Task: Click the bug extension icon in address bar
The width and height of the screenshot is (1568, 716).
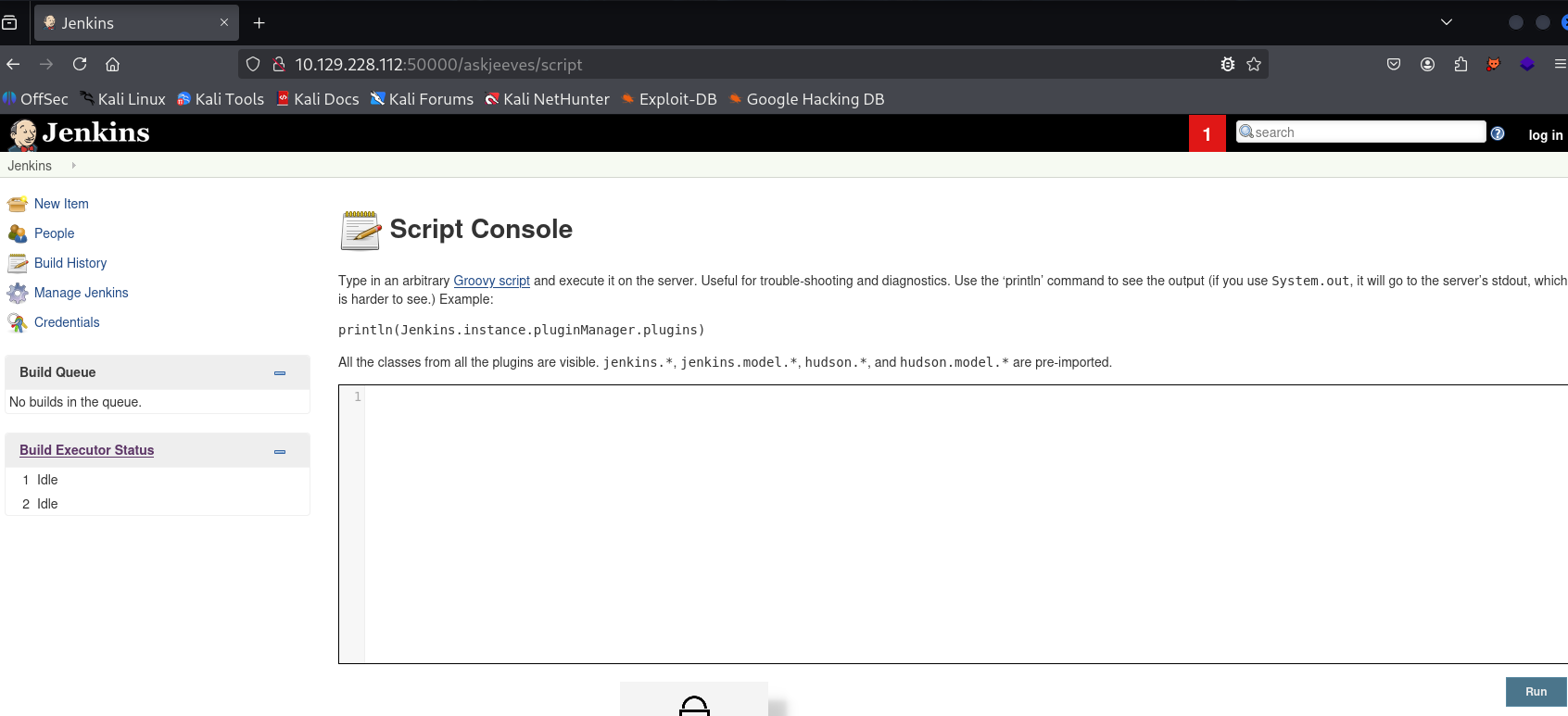Action: [x=1228, y=64]
